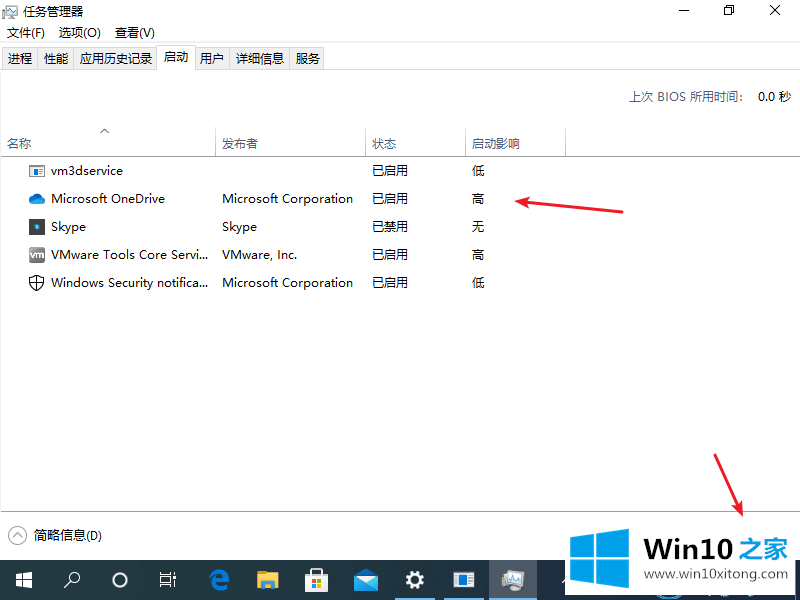Image resolution: width=800 pixels, height=600 pixels.
Task: Click the 上次 BIOS 所用时间 label
Action: pos(686,96)
